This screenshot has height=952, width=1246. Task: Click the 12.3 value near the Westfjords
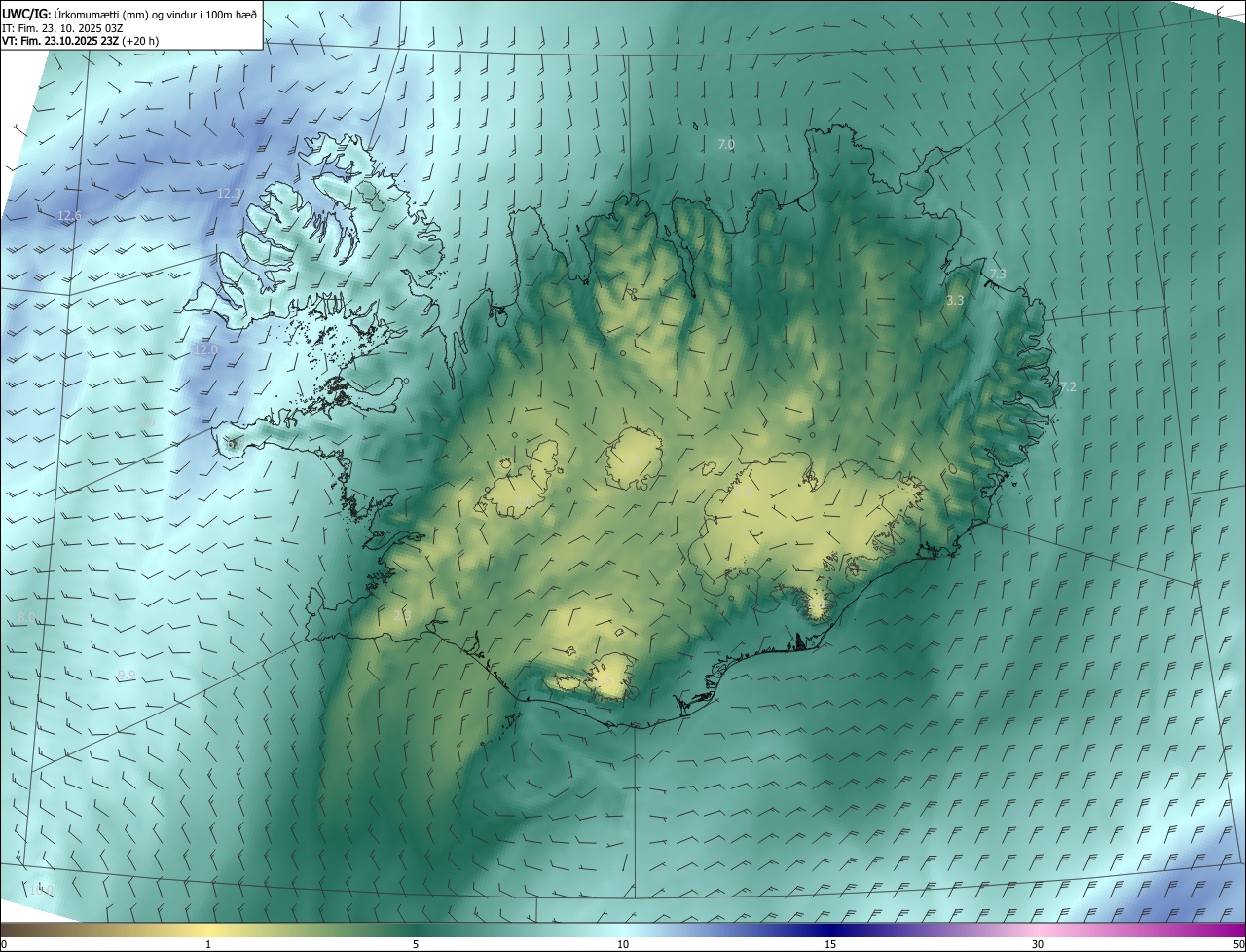[229, 194]
